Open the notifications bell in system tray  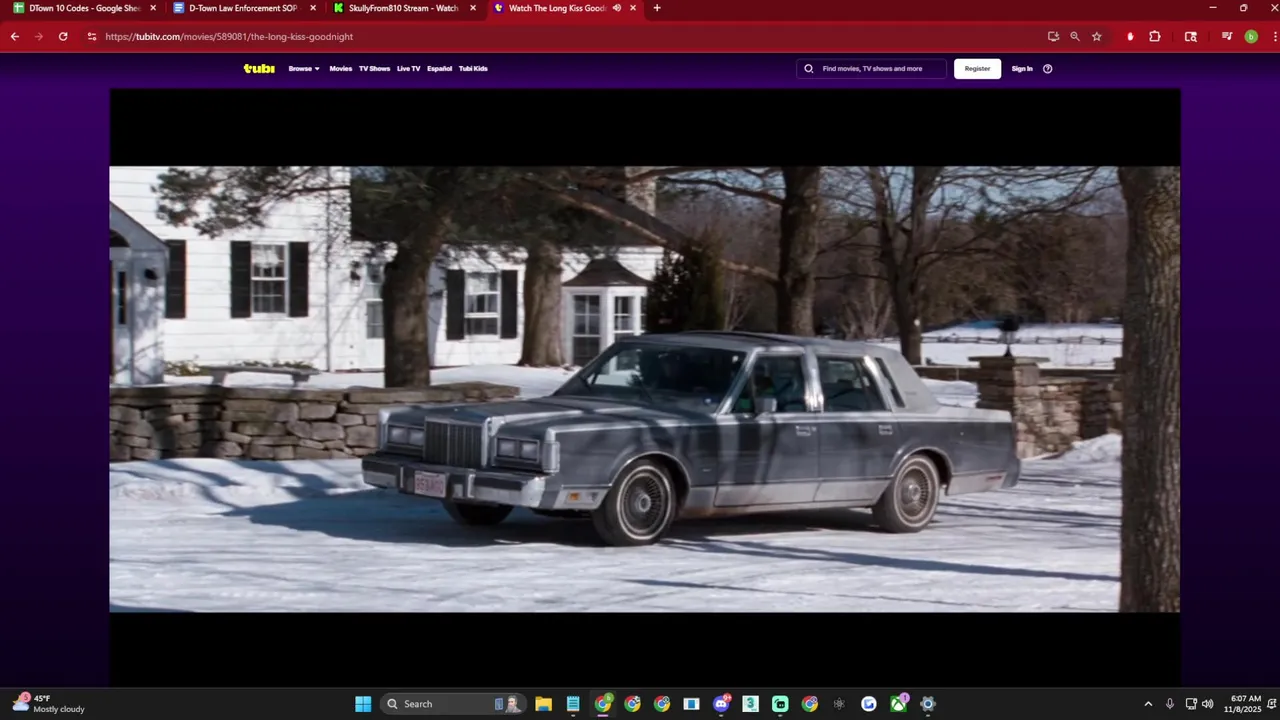(1273, 704)
